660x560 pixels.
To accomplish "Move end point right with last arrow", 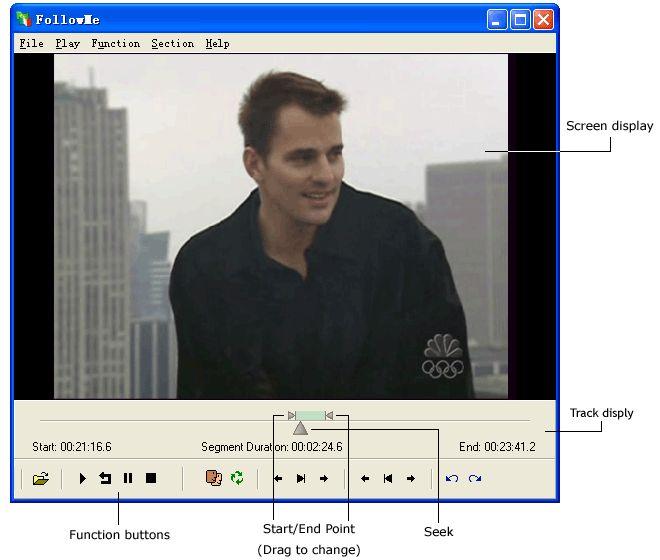I will point(411,479).
